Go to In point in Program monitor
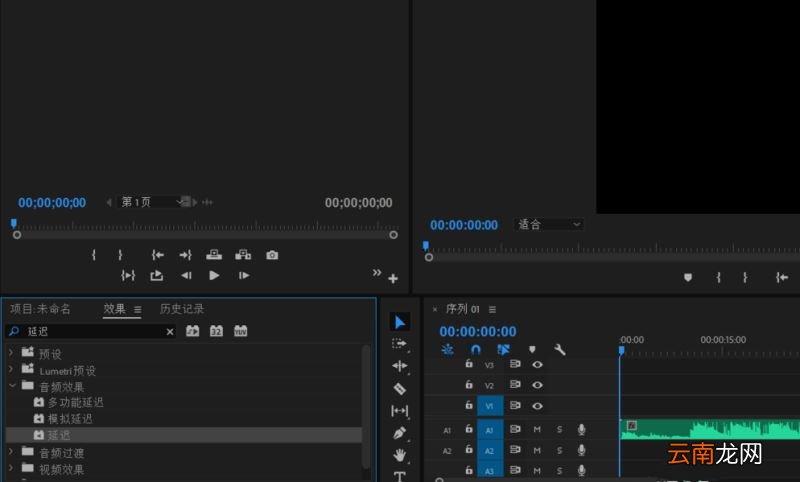This screenshot has height=482, width=800. (782, 277)
